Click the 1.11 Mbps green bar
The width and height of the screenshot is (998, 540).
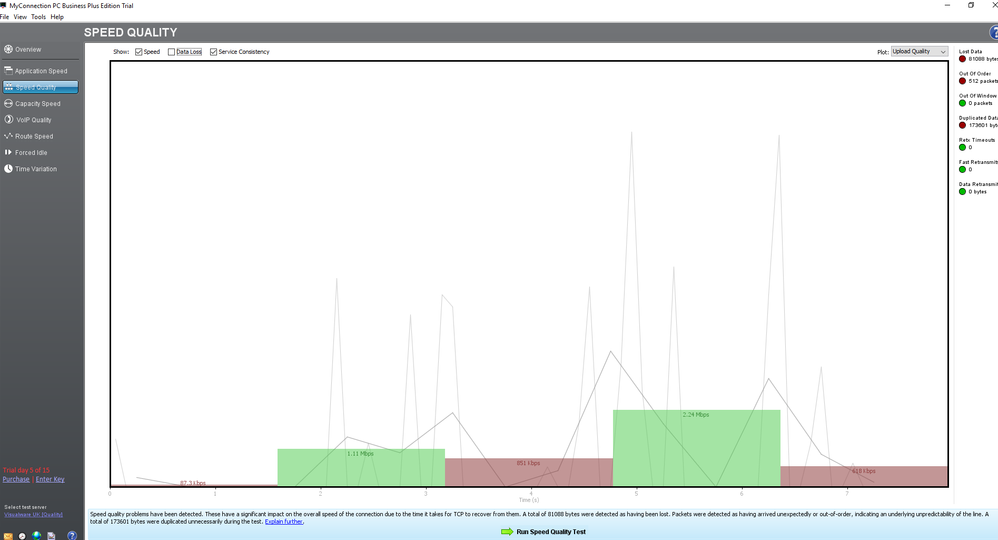point(361,467)
